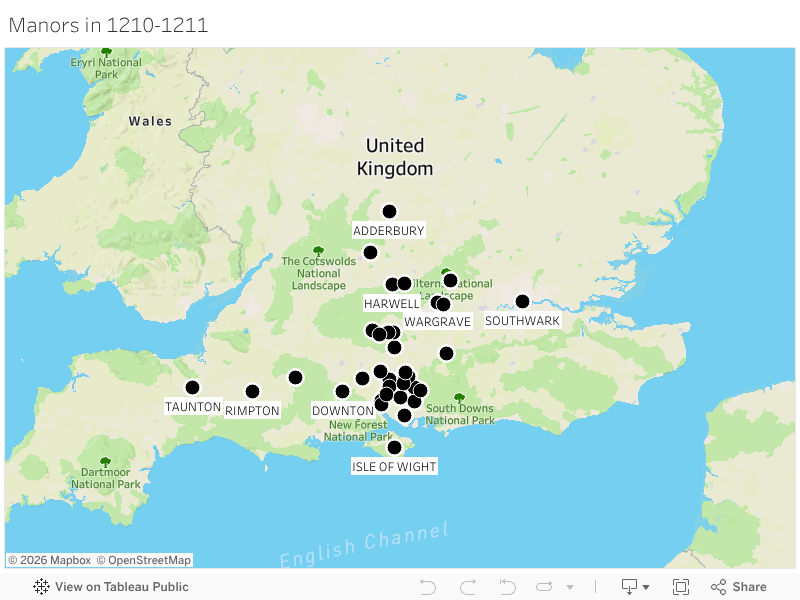Click the Share icon
This screenshot has height=600, width=800.
718,587
